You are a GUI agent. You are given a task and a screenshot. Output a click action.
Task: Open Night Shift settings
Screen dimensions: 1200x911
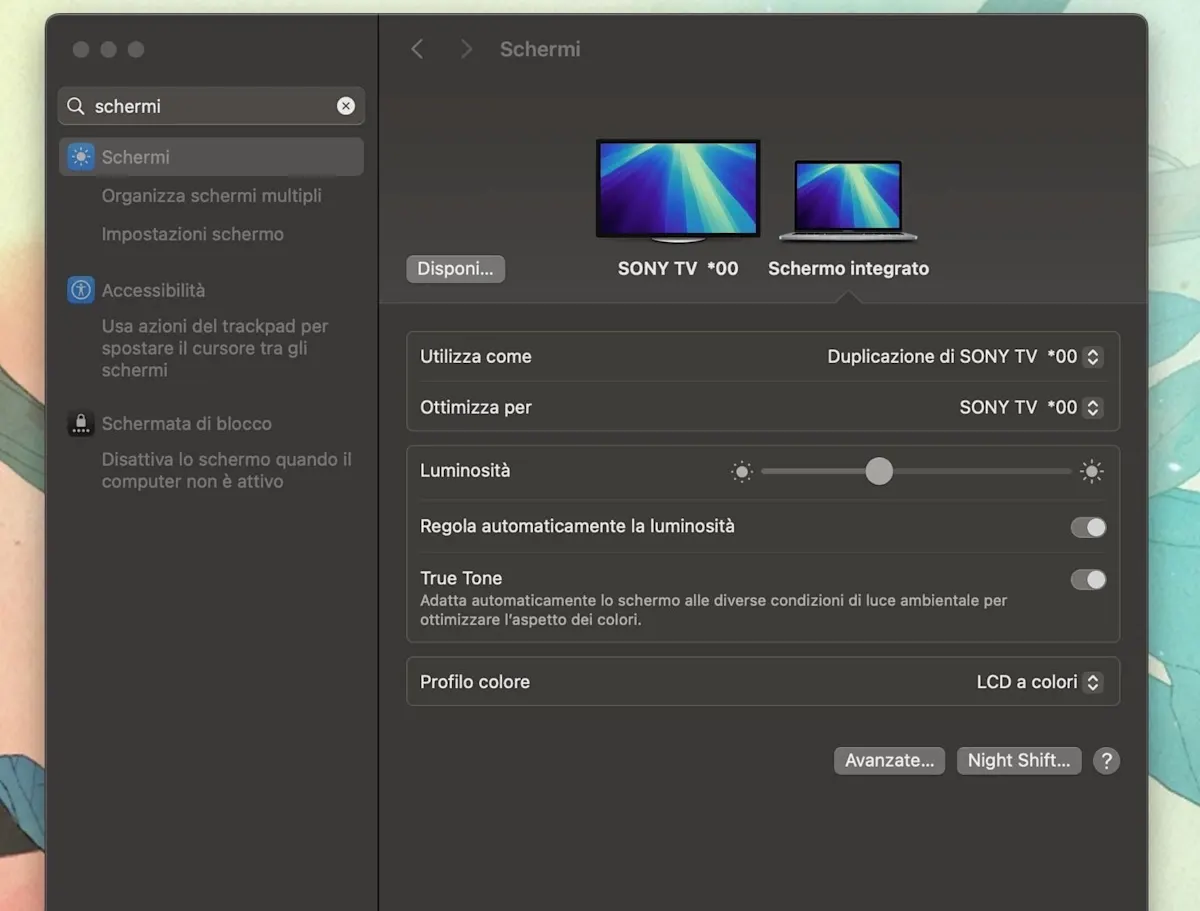coord(1018,760)
